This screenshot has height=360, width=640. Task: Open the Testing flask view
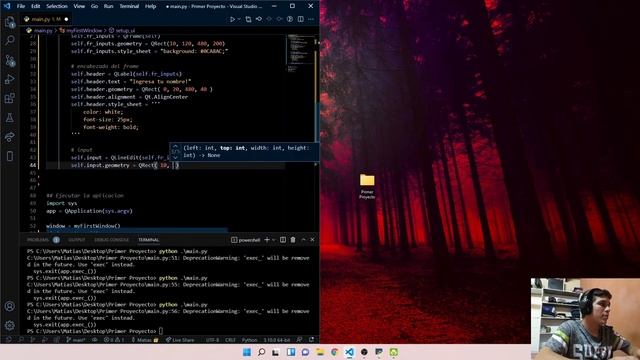(9, 118)
